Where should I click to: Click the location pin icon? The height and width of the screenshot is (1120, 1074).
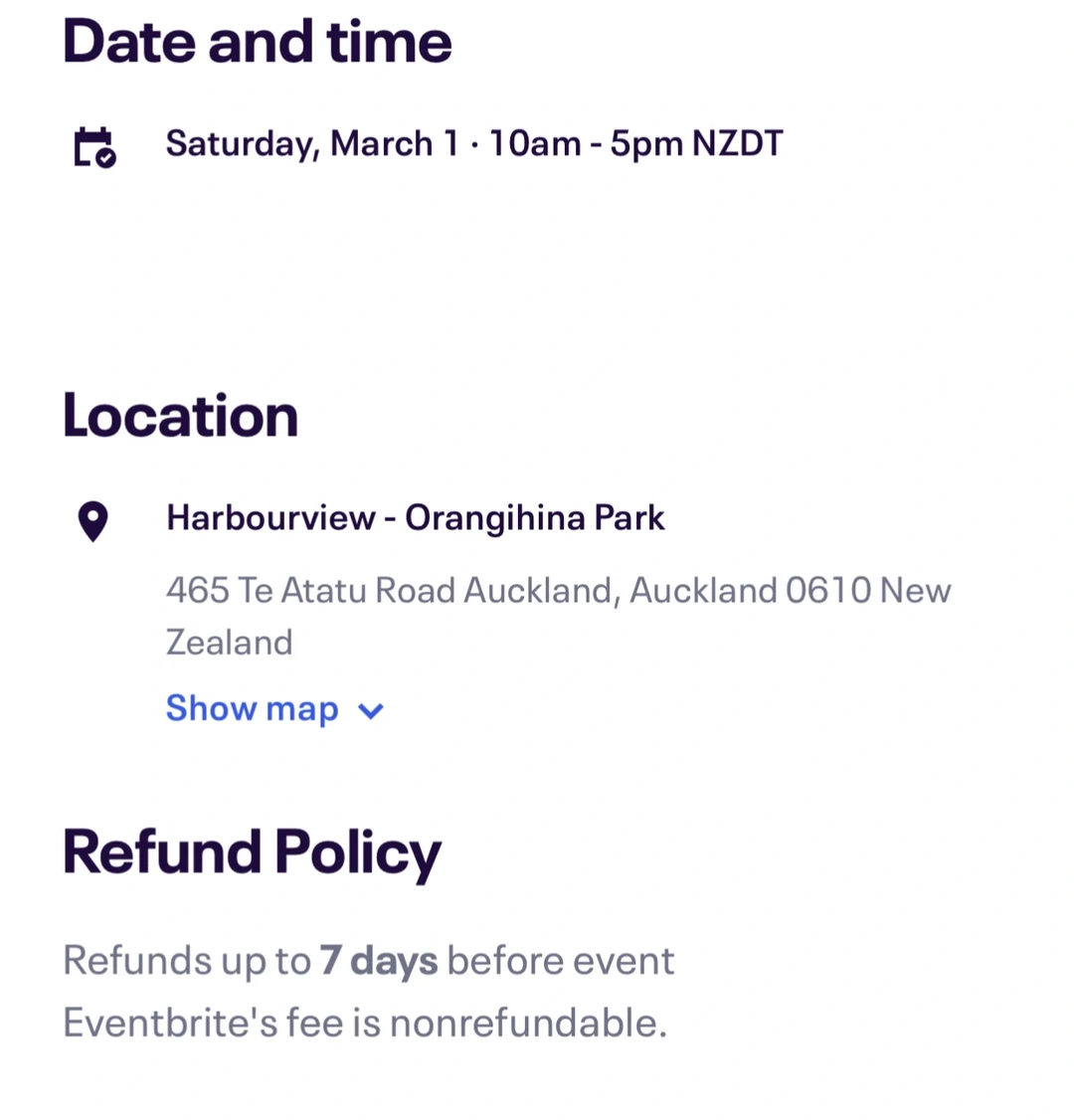tap(92, 521)
